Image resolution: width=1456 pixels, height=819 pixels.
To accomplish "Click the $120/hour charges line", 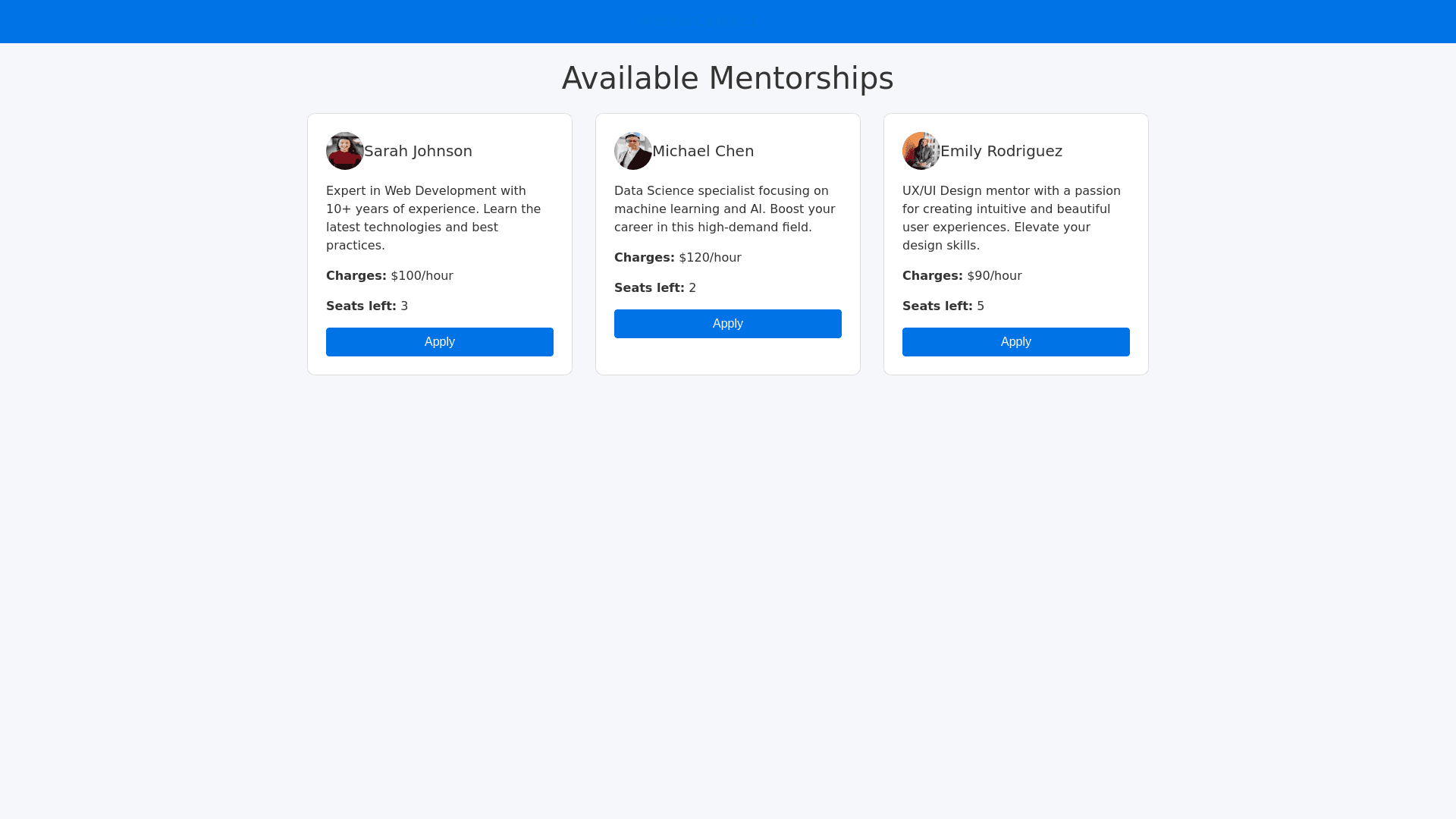I will (678, 258).
